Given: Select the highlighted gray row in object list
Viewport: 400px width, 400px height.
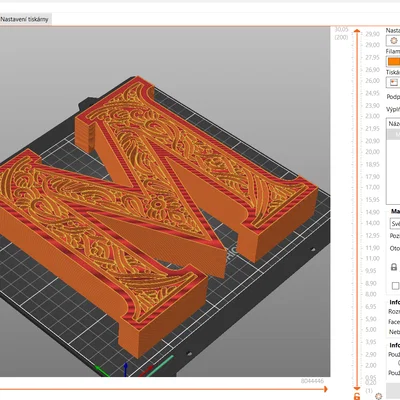Looking at the screenshot, I should (393, 134).
